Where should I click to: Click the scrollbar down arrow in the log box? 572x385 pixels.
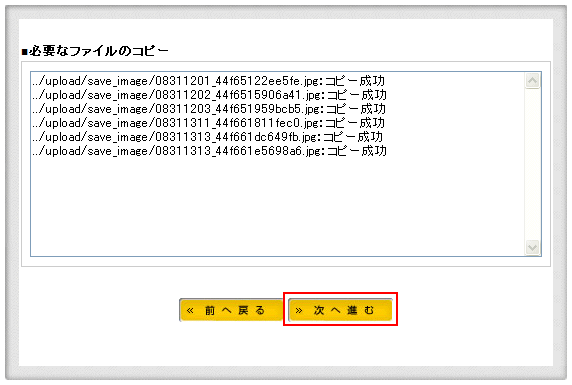[x=532, y=247]
